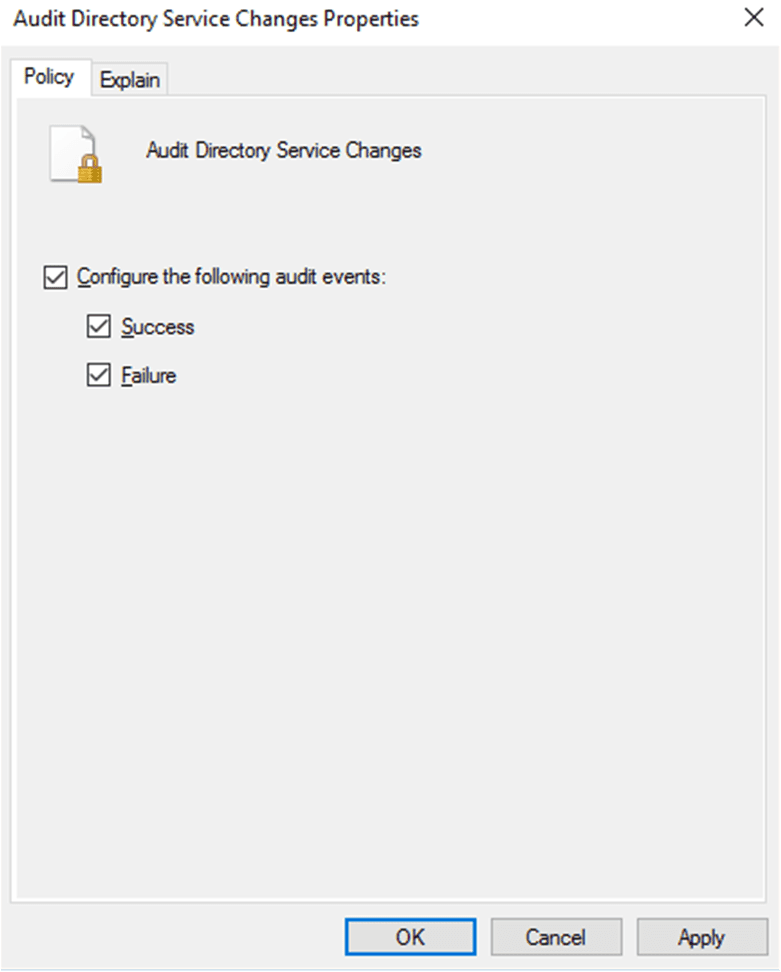Click the 'Configure the following audit events' label
781x972 pixels.
coord(231,278)
